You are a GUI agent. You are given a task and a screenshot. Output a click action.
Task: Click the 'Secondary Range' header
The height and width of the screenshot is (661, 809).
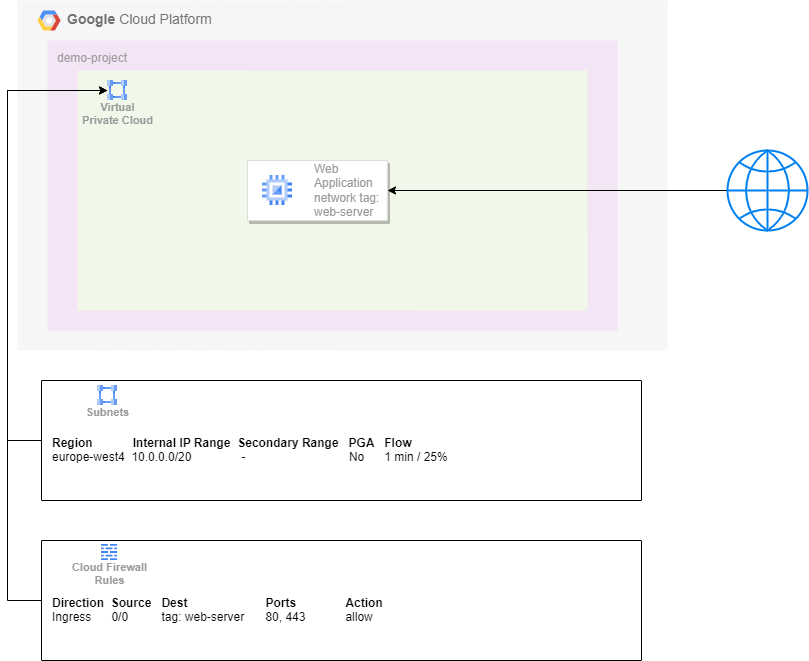288,443
